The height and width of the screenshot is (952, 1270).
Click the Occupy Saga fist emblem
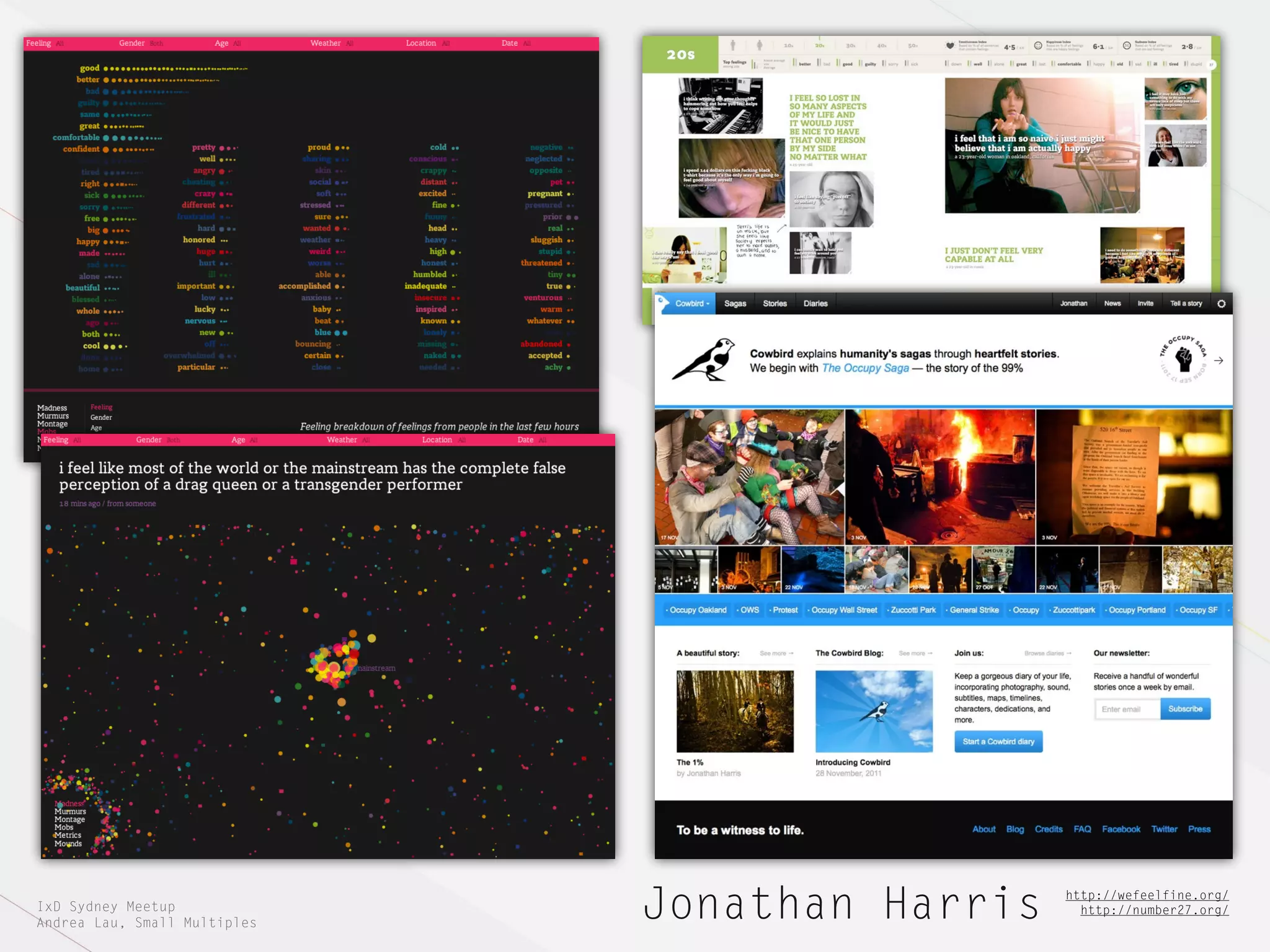tap(1183, 359)
